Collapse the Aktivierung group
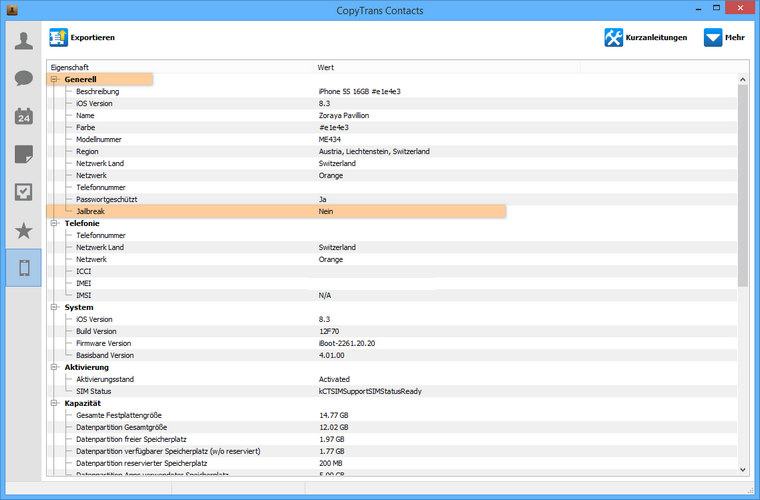Viewport: 760px width, 500px height. [54, 367]
